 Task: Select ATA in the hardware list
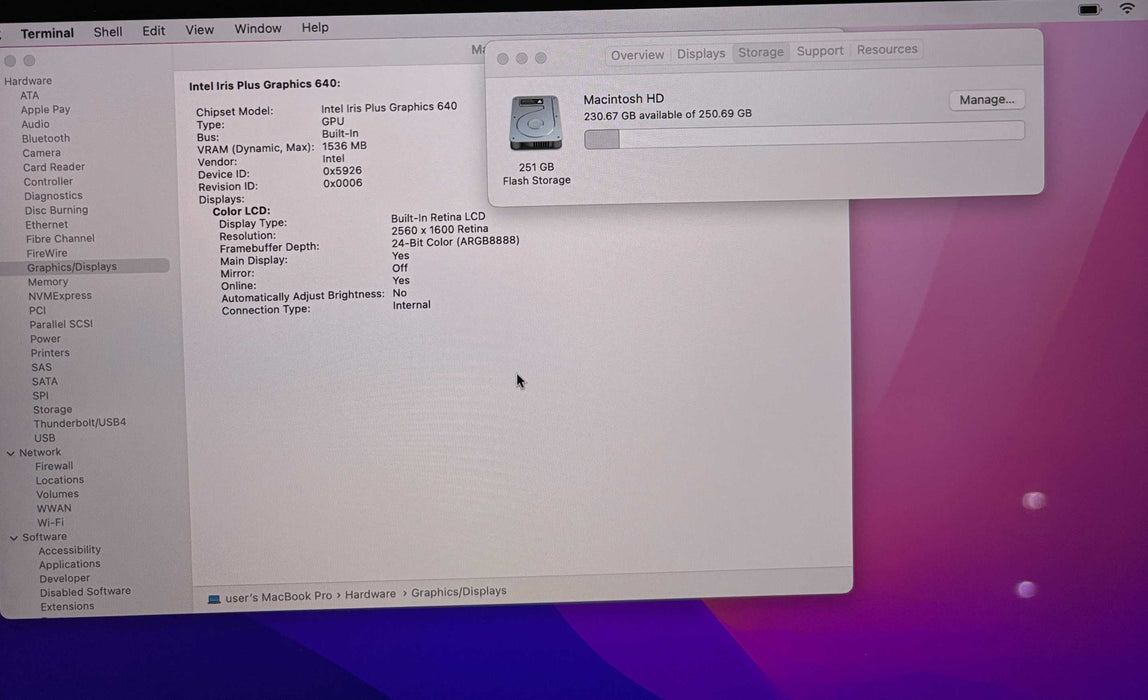[x=29, y=95]
